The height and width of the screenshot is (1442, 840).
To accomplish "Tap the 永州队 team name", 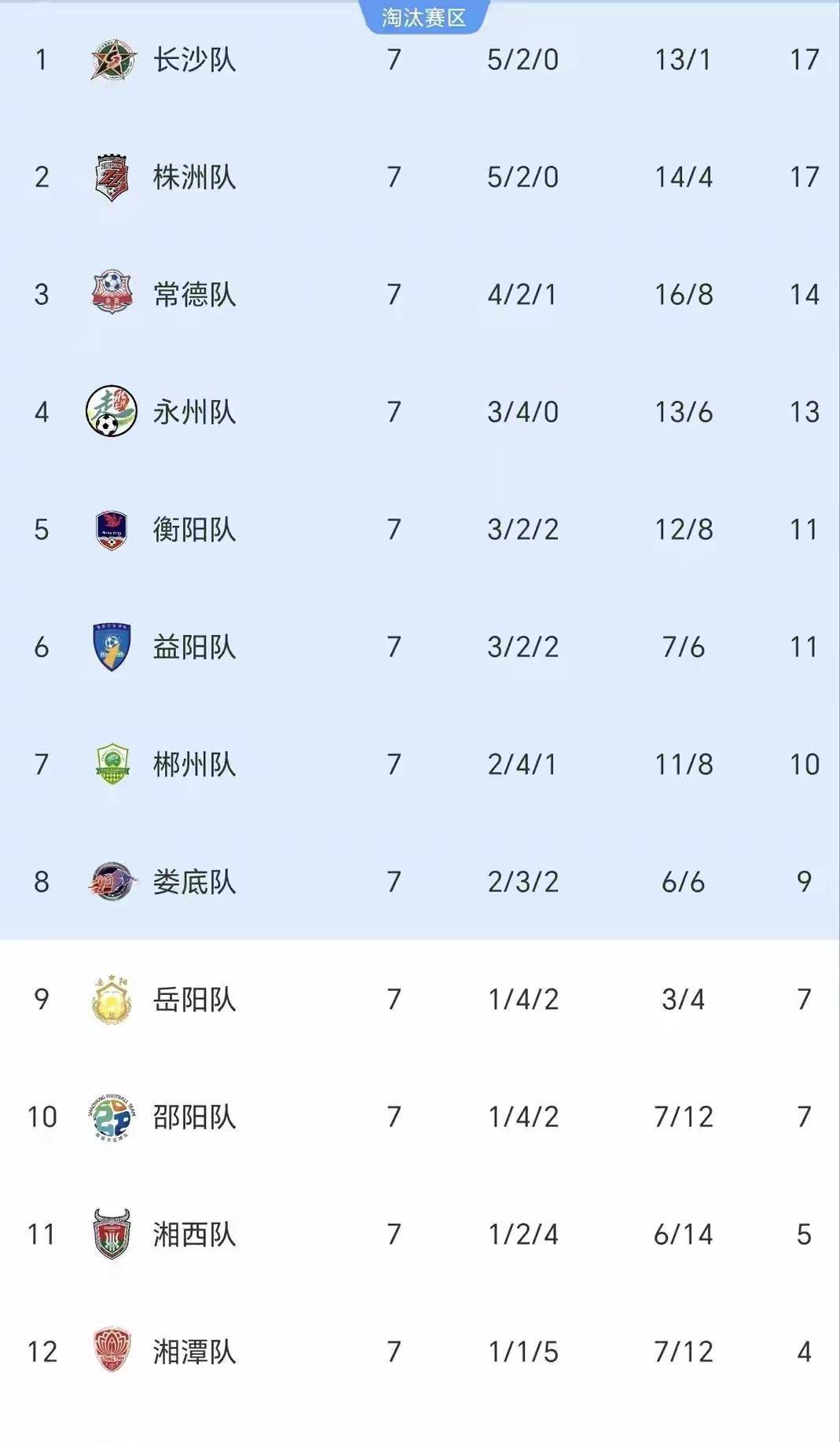I will click(194, 412).
